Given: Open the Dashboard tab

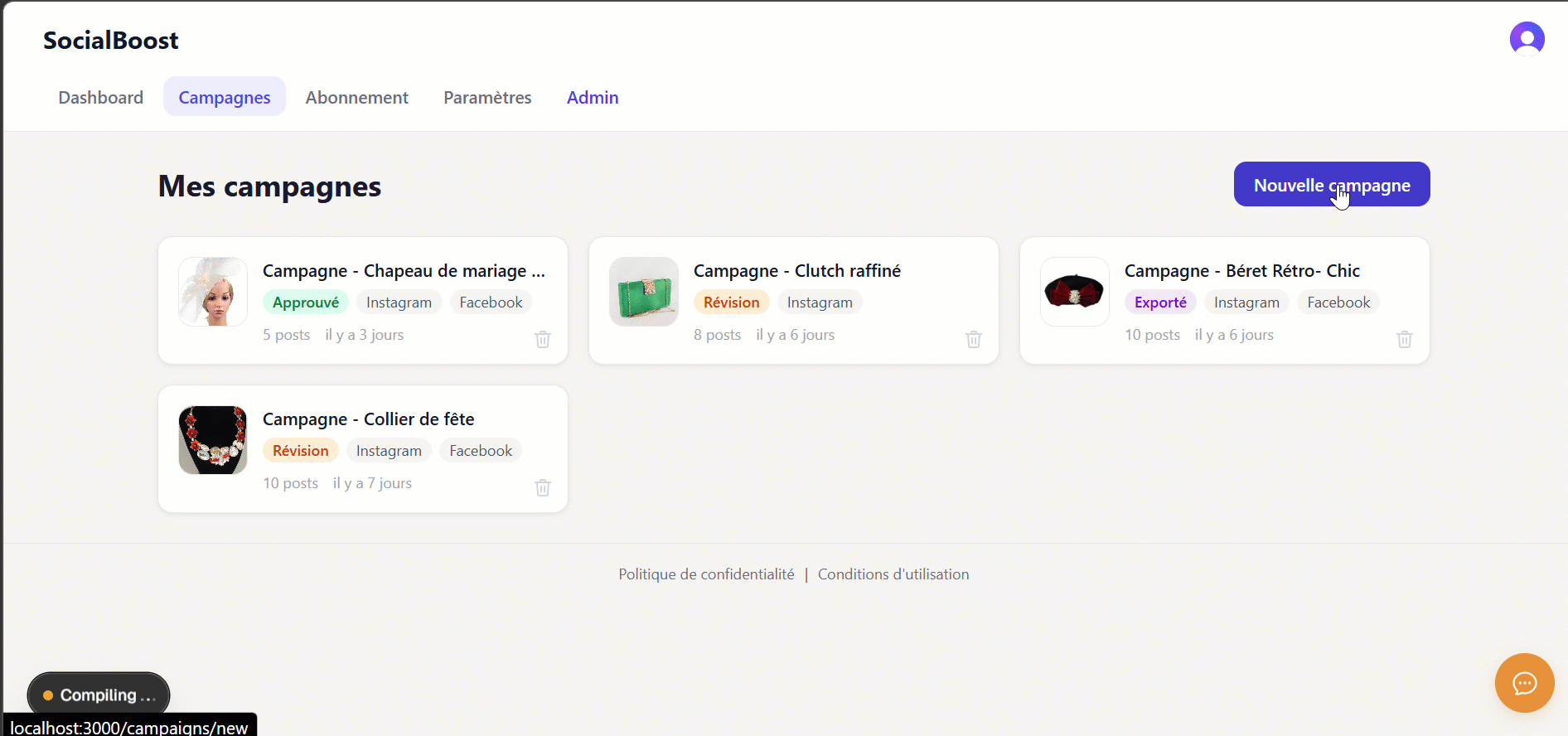Looking at the screenshot, I should tap(101, 97).
